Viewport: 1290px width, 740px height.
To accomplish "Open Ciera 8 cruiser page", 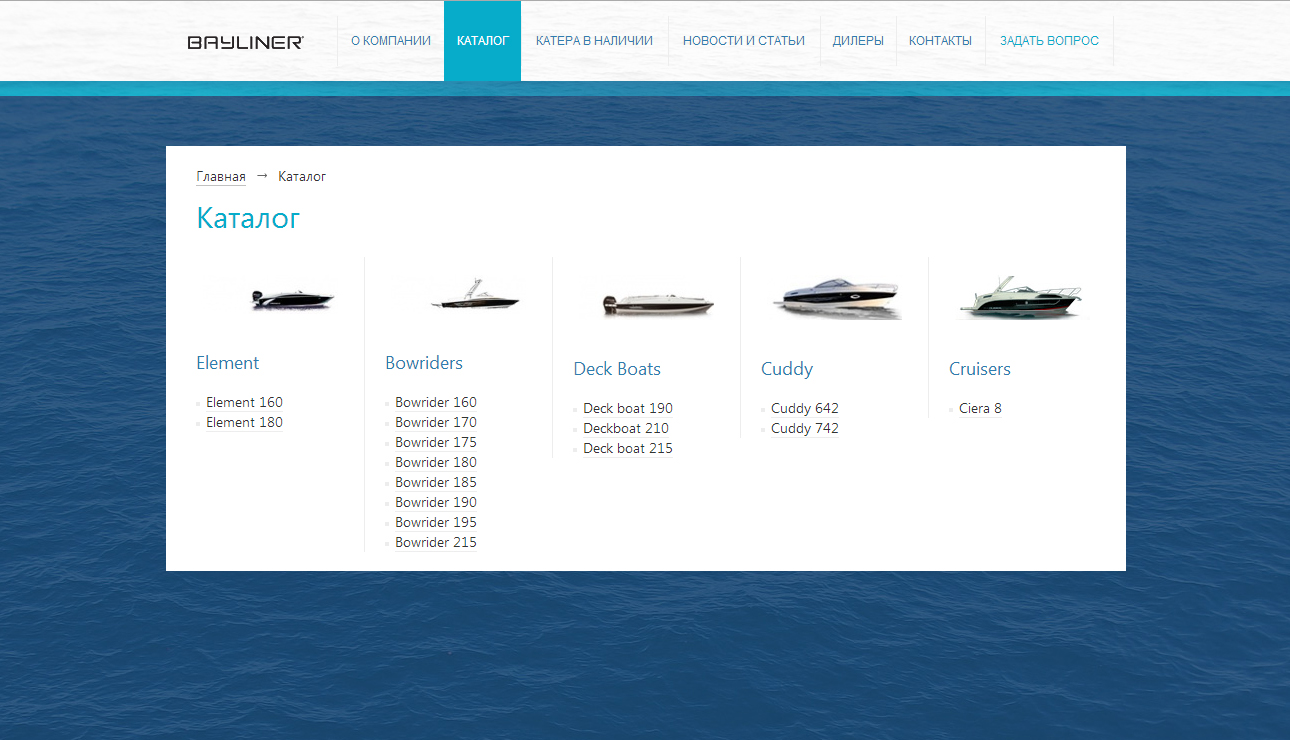I will [x=980, y=409].
